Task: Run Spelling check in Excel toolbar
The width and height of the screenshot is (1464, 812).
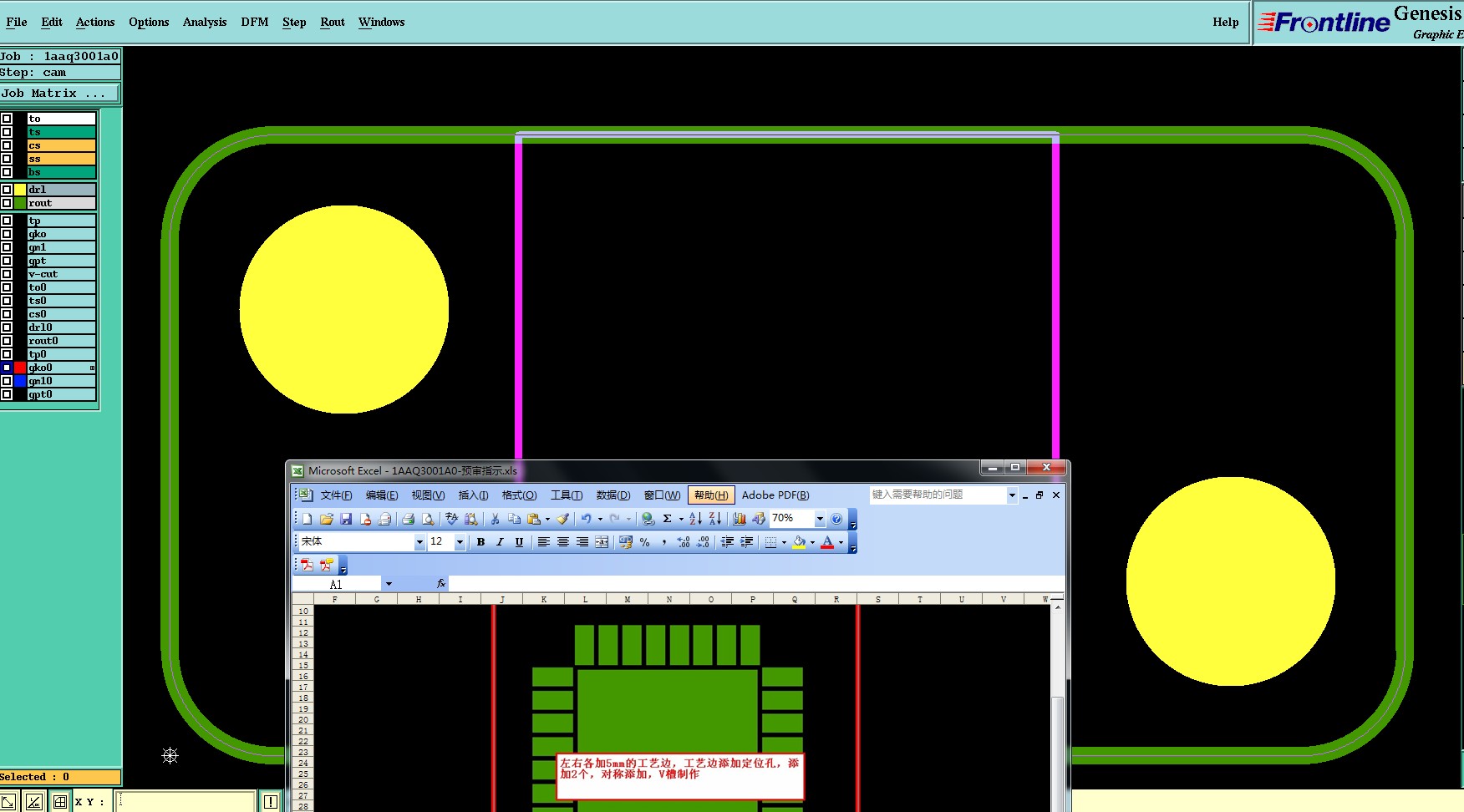Action: [451, 519]
